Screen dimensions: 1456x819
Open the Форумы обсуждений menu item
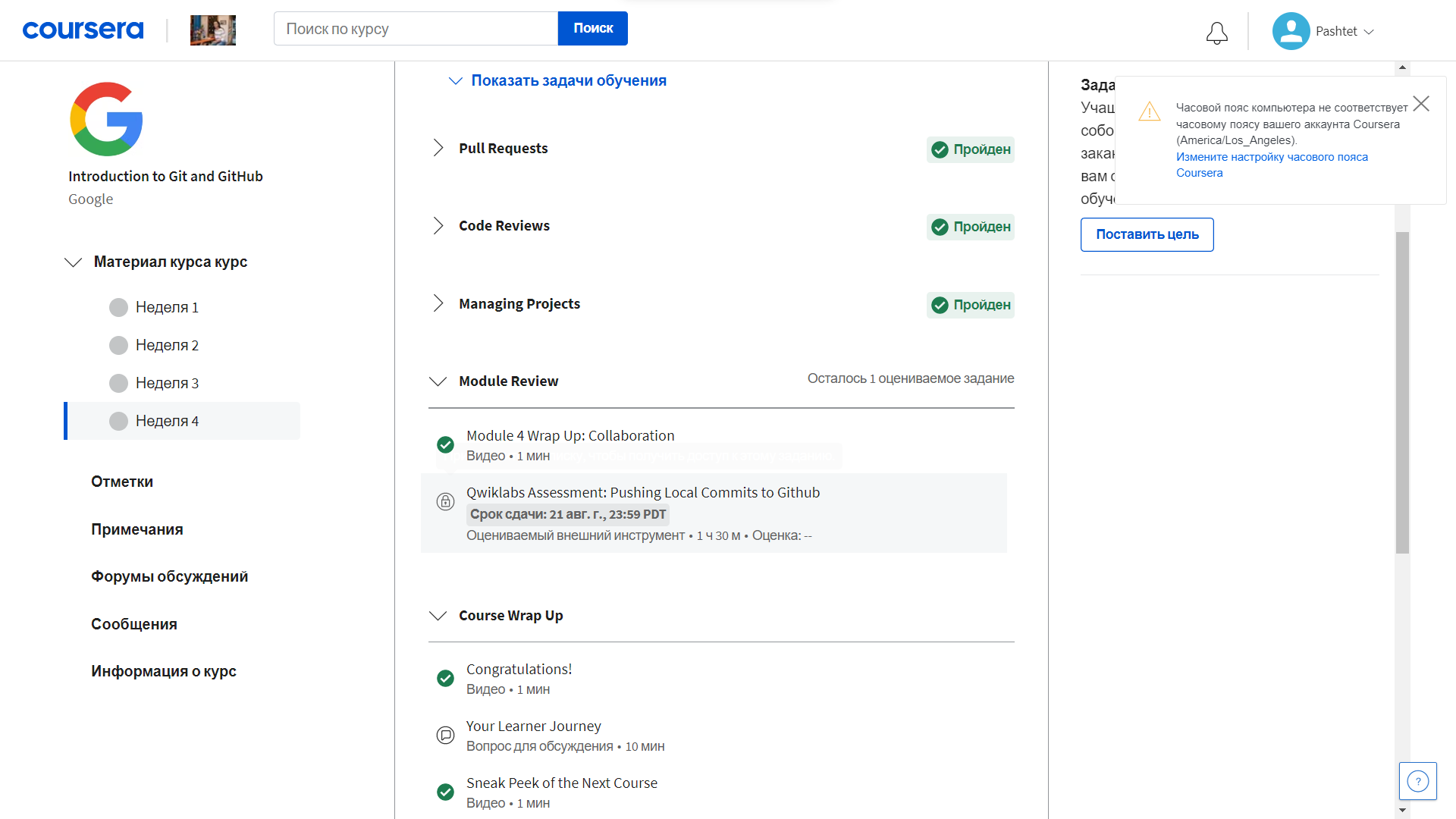pos(170,576)
